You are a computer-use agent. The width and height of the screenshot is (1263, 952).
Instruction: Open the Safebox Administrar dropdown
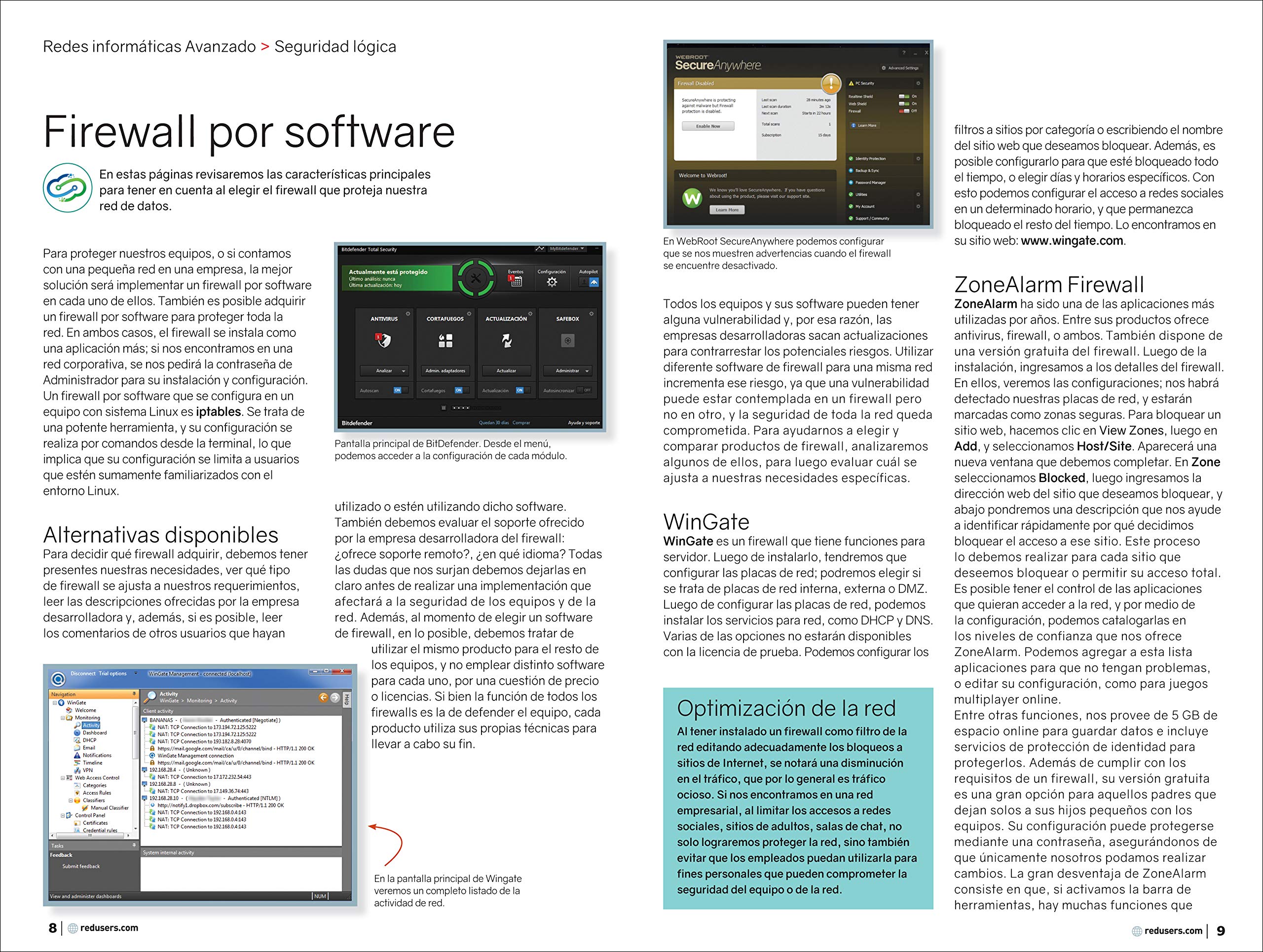(x=587, y=371)
